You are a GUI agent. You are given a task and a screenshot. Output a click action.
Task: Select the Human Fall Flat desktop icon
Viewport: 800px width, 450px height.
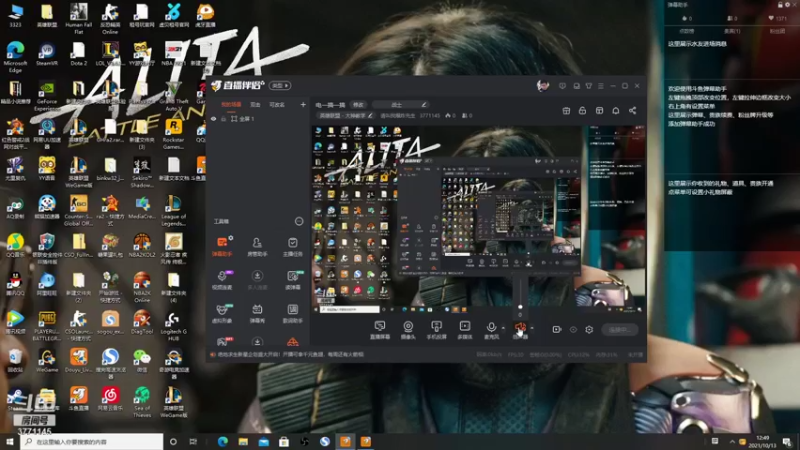[x=78, y=19]
